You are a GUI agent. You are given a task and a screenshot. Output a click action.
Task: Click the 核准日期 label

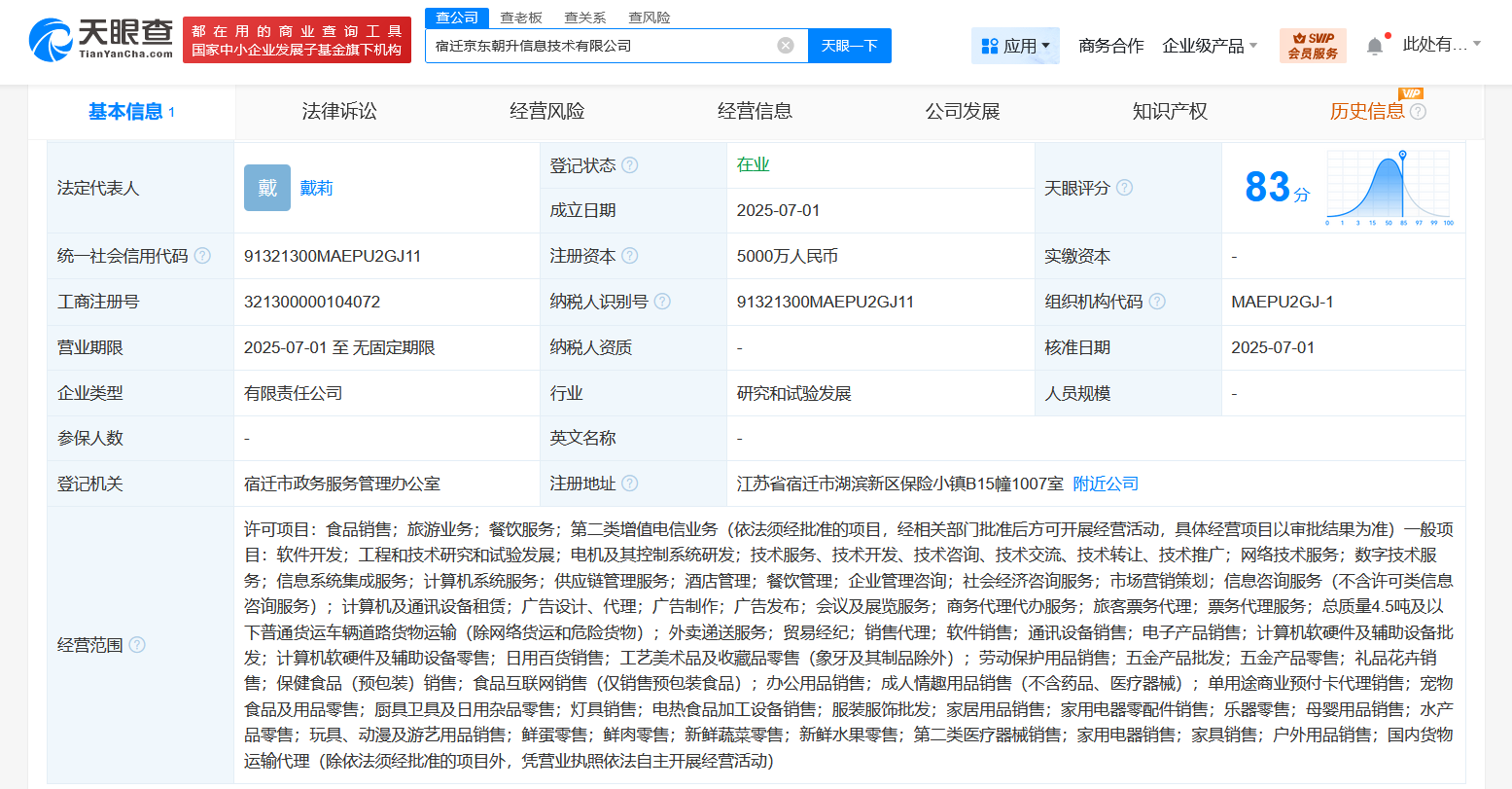(x=1077, y=347)
